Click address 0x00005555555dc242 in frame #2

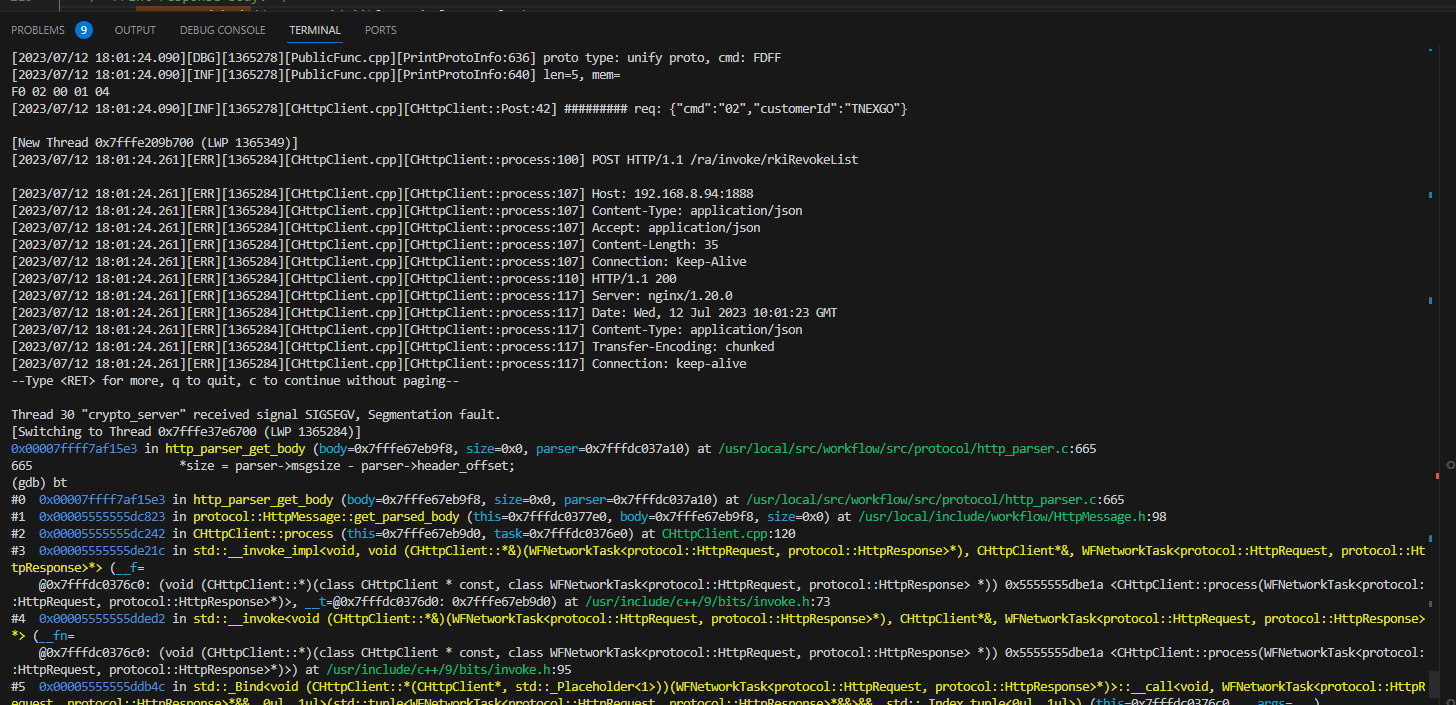click(x=102, y=533)
